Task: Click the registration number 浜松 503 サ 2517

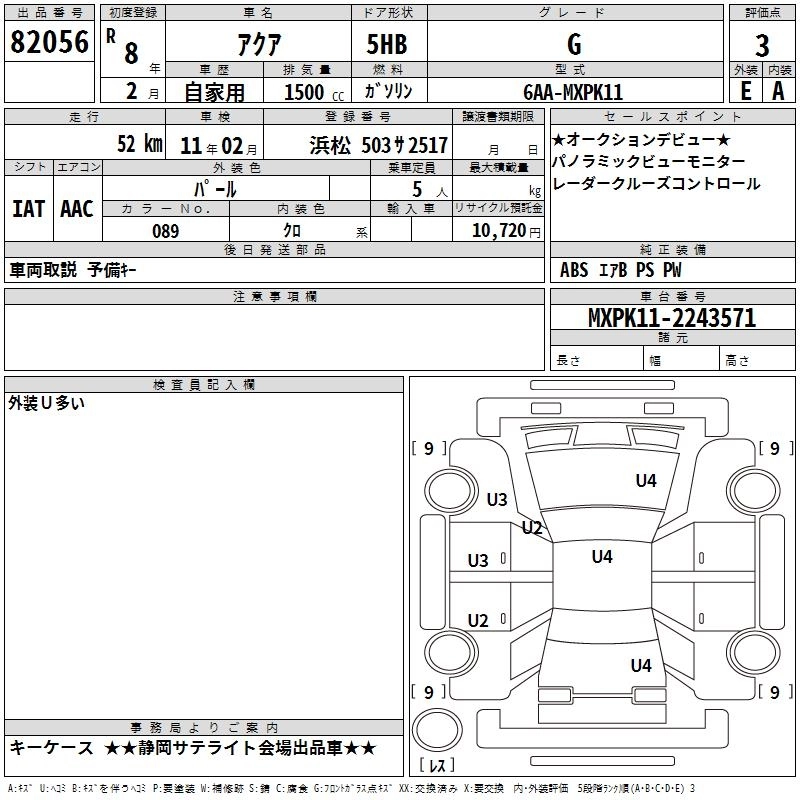Action: (379, 146)
